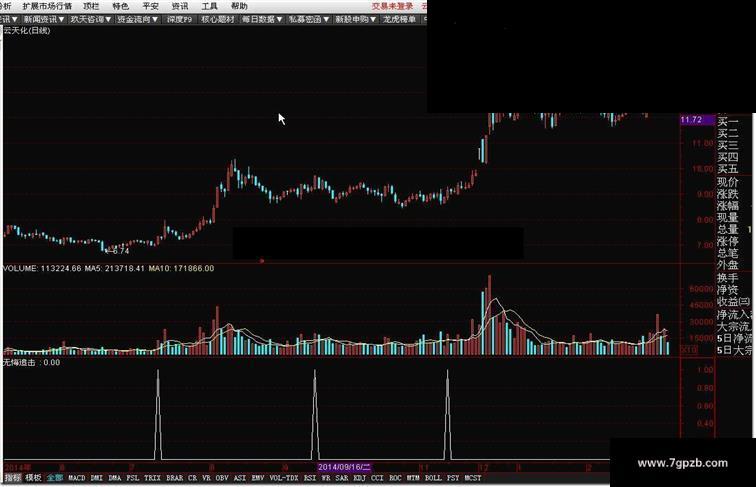Screen dimensions: 756x487
Task: Select the MCST indicator
Action: 472,478
